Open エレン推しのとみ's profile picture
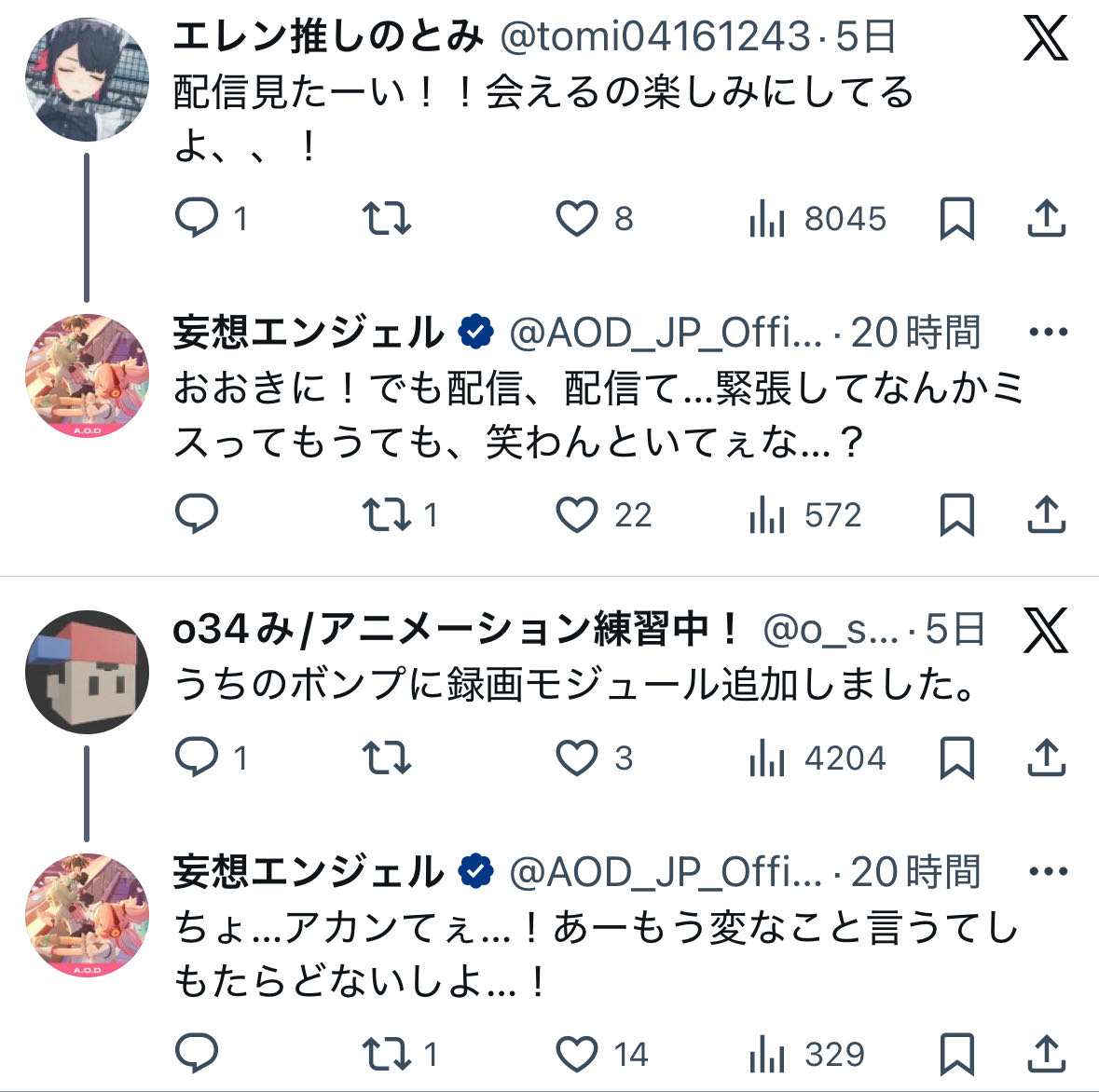The image size is (1099, 1092). click(87, 79)
